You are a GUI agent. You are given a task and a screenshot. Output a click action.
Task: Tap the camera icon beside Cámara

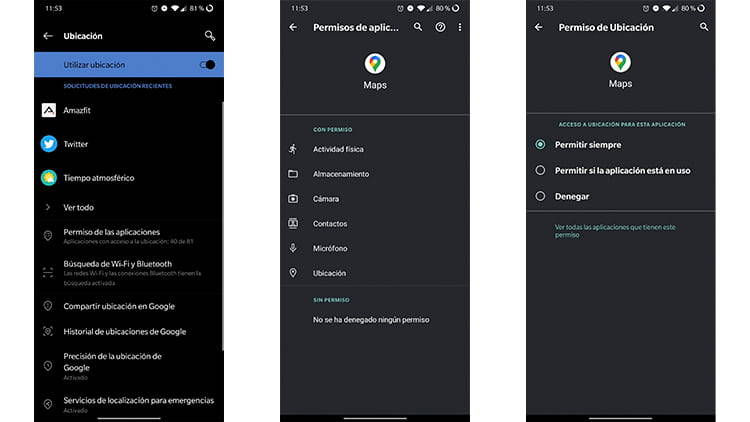[293, 198]
